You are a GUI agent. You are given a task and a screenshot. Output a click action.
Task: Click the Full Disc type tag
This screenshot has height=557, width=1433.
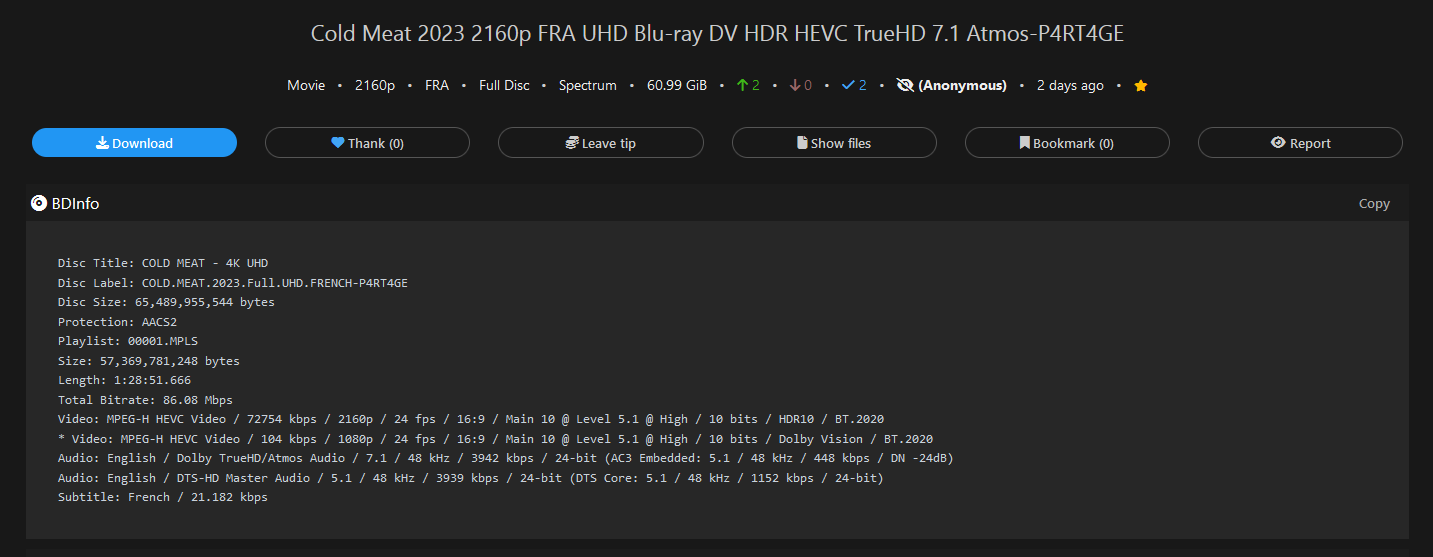(x=504, y=86)
